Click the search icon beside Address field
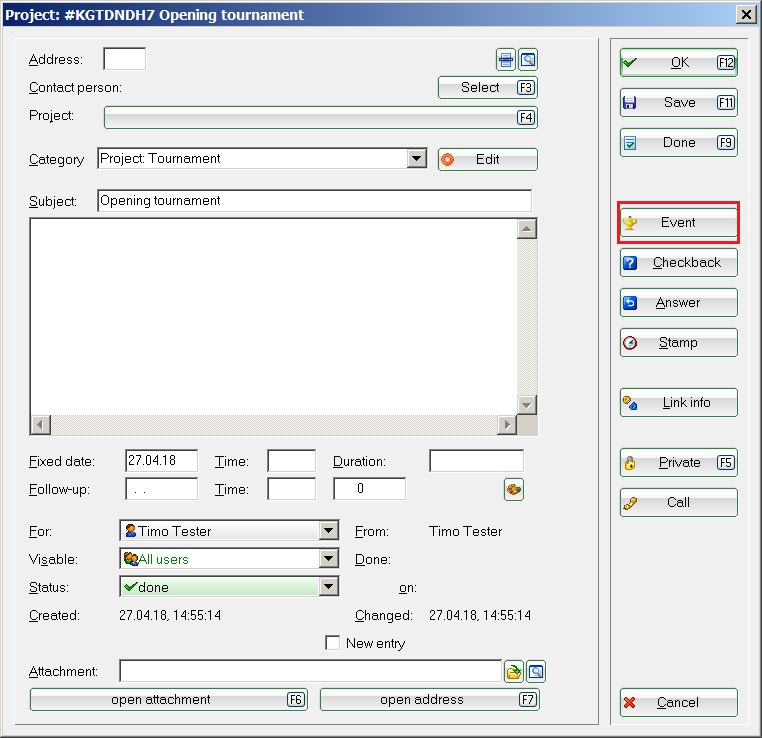This screenshot has width=762, height=738. [528, 59]
